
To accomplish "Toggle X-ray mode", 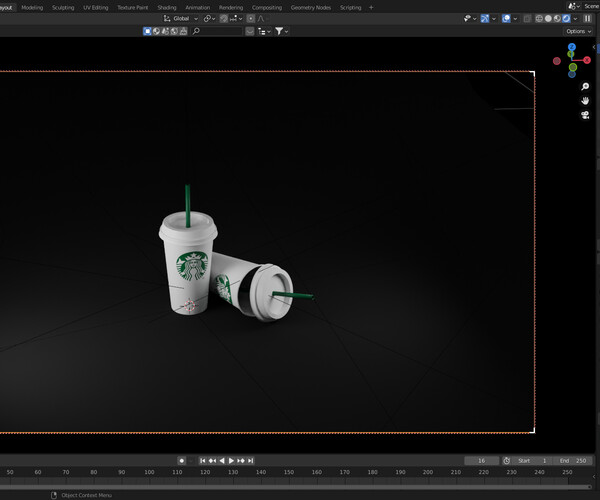I will (527, 18).
